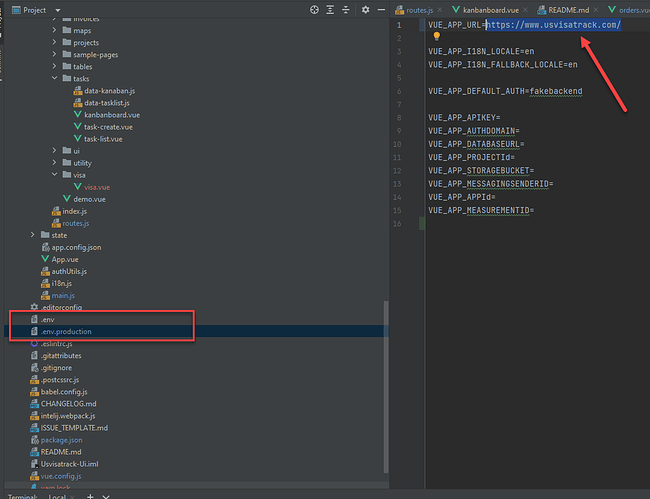Viewport: 650px width, 499px height.
Task: Click the VUE_APP_APIKEY= line
Action: tap(464, 118)
